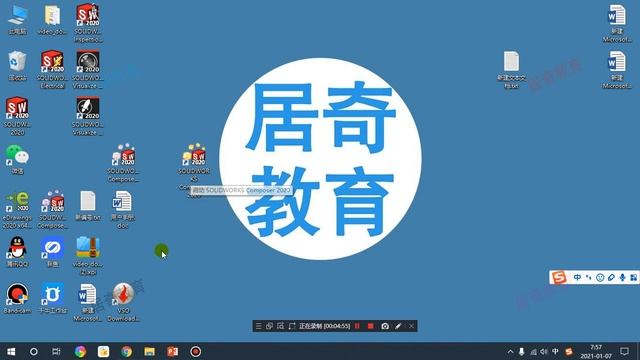
Task: Select the WeChat desktop shortcut
Action: tap(18, 159)
